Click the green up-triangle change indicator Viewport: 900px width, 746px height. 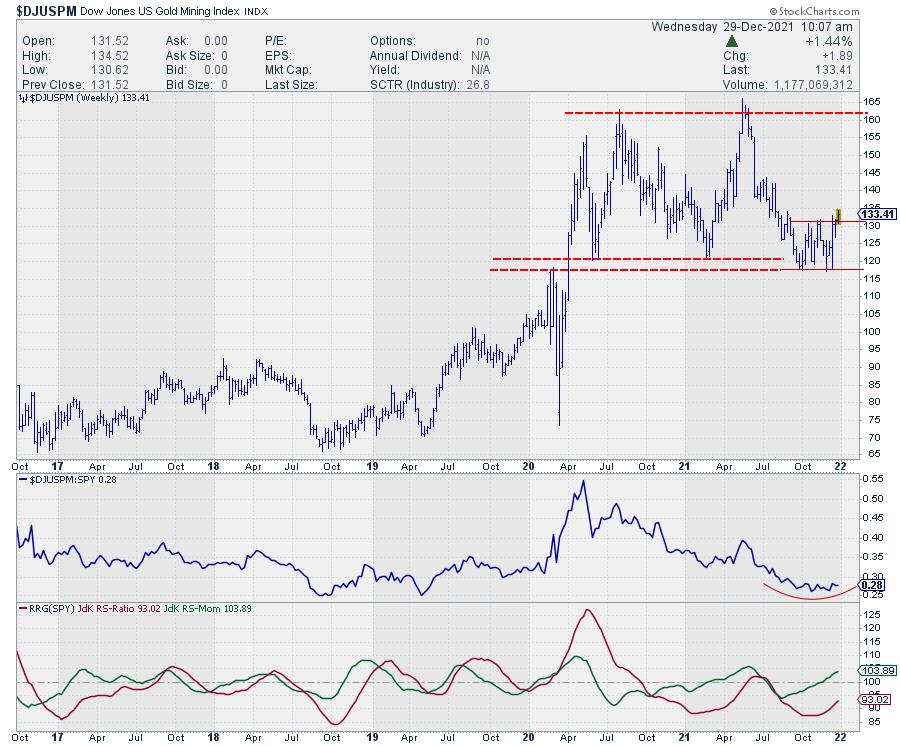tap(731, 40)
